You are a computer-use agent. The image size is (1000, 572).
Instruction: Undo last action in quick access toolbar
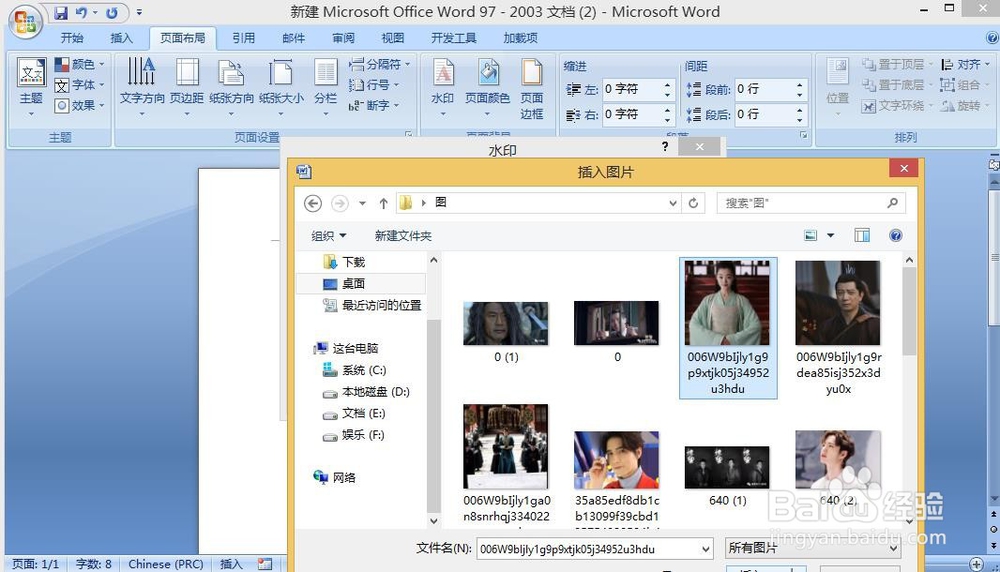coord(81,13)
